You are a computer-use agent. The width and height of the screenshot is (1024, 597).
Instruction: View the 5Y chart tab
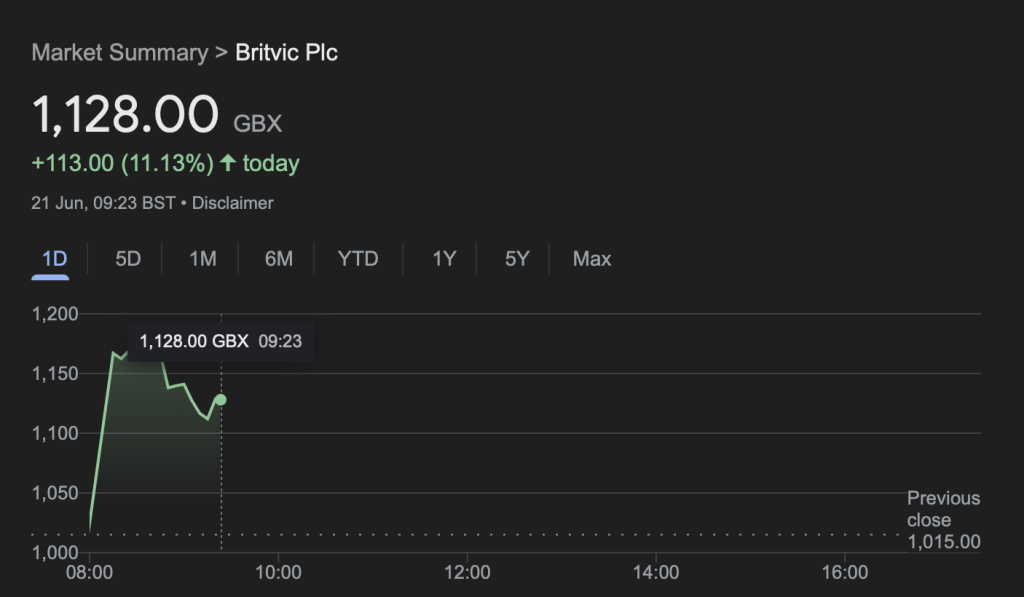517,259
